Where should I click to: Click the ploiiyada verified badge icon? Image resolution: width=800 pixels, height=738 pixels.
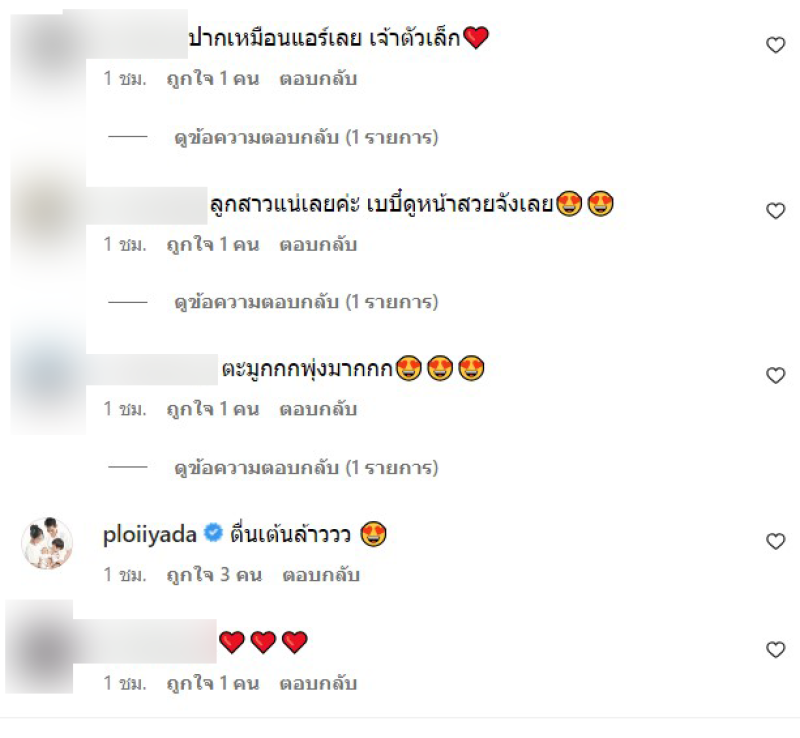tap(213, 533)
